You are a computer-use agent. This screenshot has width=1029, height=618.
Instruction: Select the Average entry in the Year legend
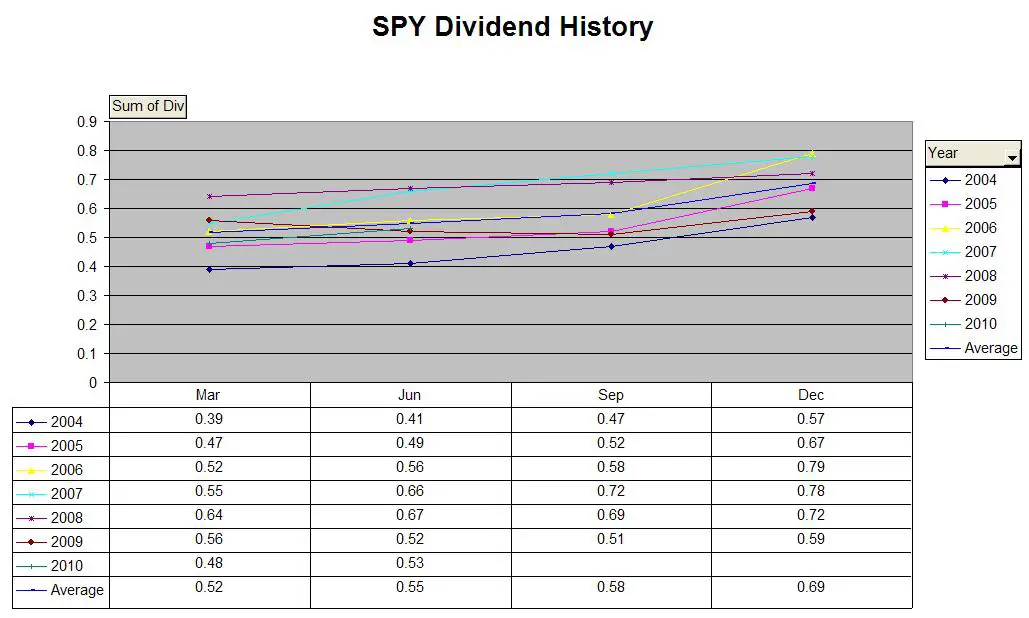tap(974, 348)
